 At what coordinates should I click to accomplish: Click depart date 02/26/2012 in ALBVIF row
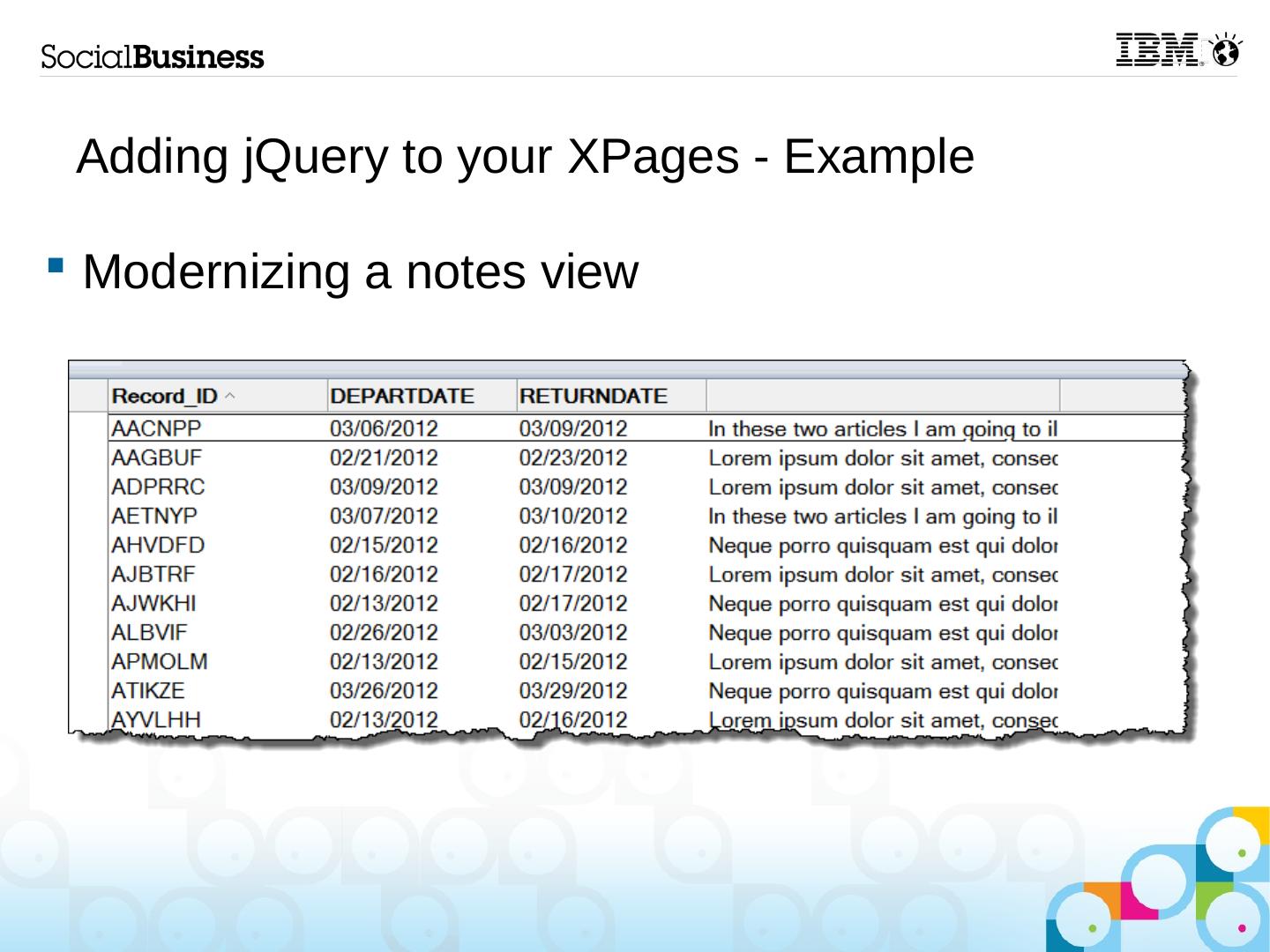click(x=384, y=632)
